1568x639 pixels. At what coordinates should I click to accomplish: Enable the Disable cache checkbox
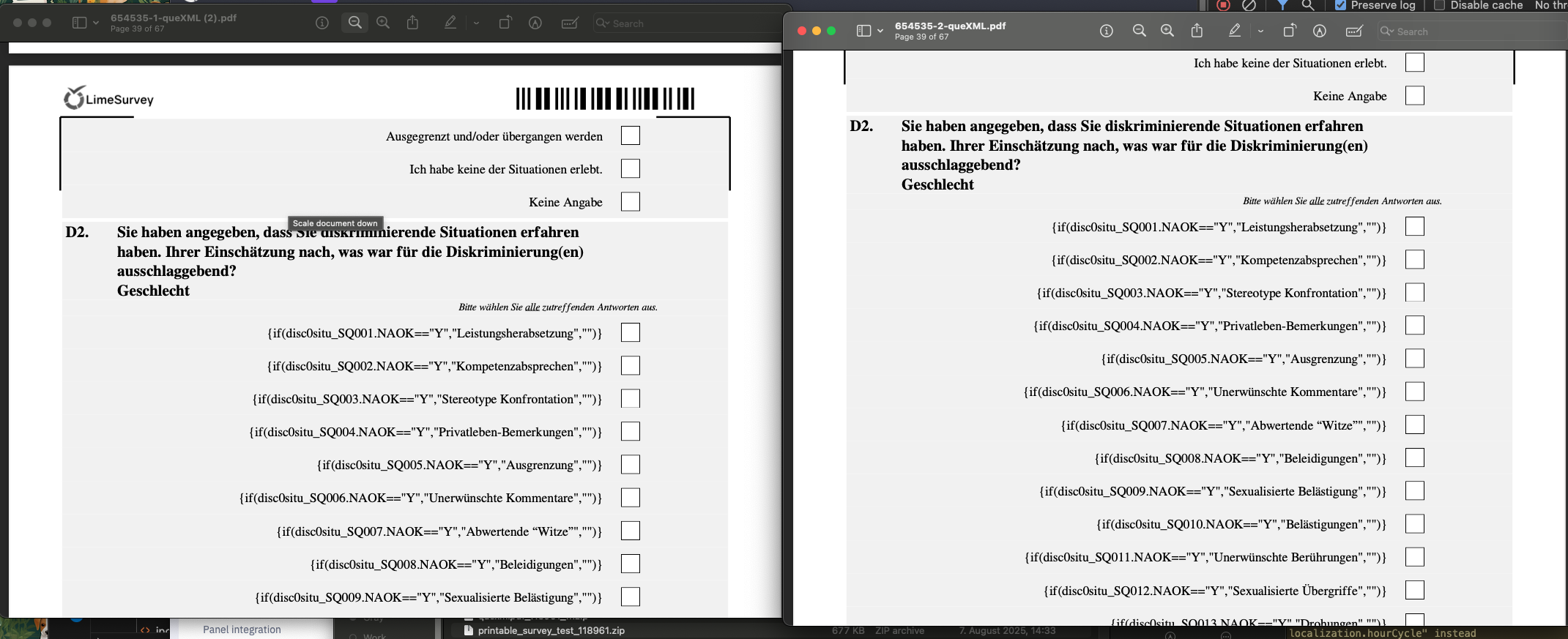1439,5
